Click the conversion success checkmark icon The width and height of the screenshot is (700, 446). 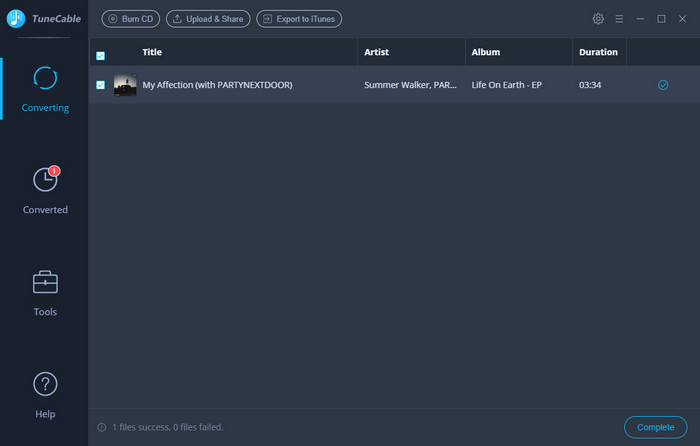point(663,85)
